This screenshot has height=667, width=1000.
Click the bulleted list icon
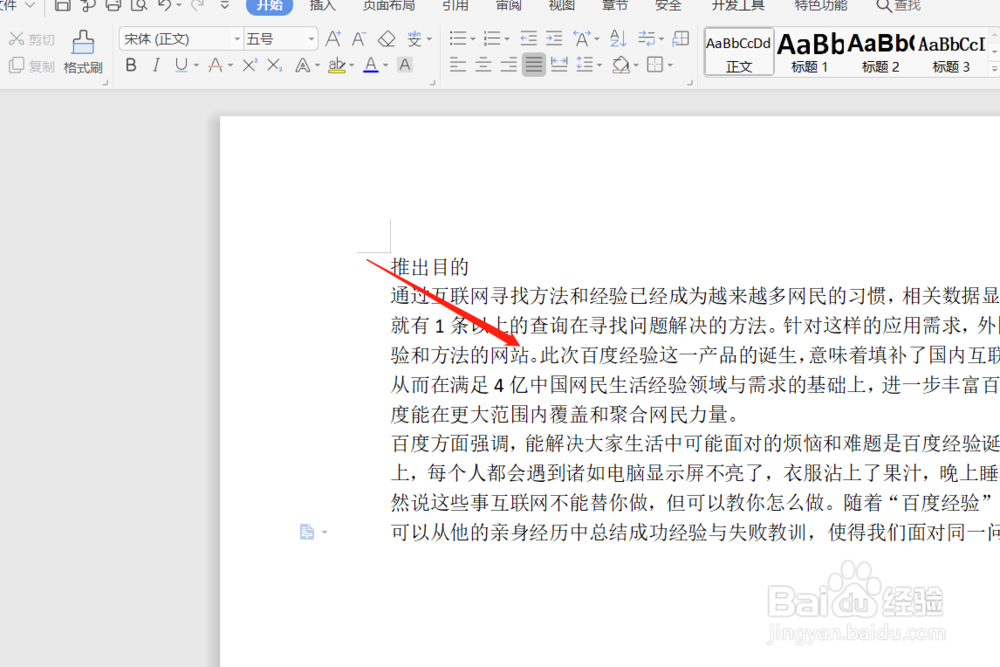click(x=458, y=39)
